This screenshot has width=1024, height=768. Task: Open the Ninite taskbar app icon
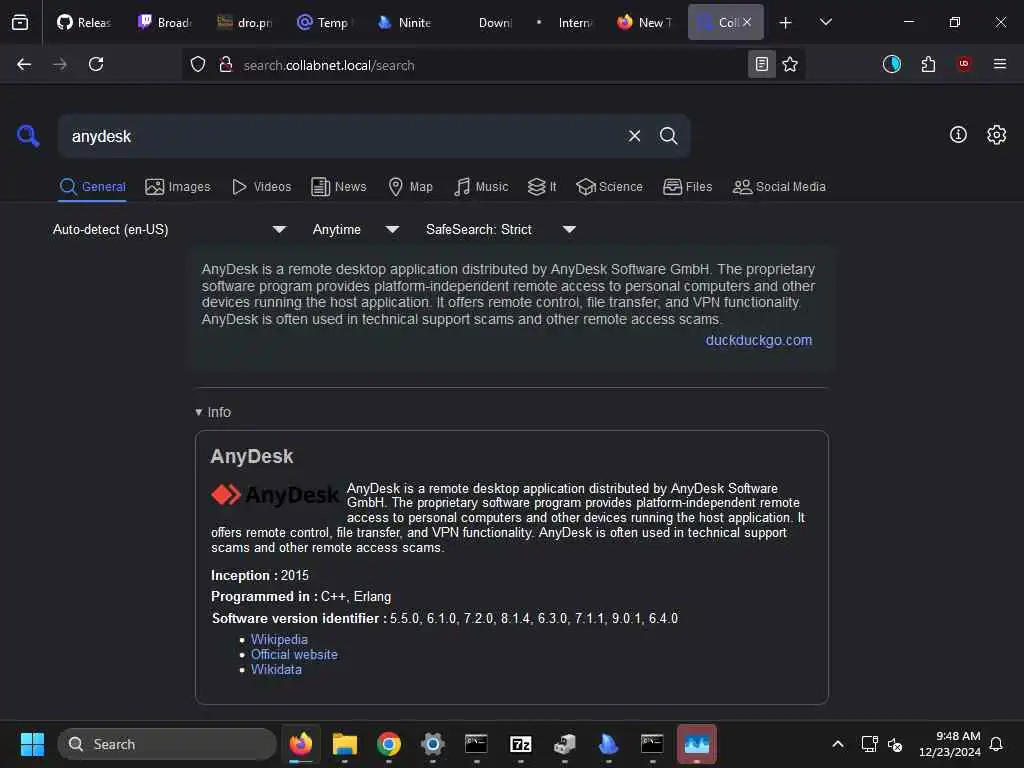point(608,744)
